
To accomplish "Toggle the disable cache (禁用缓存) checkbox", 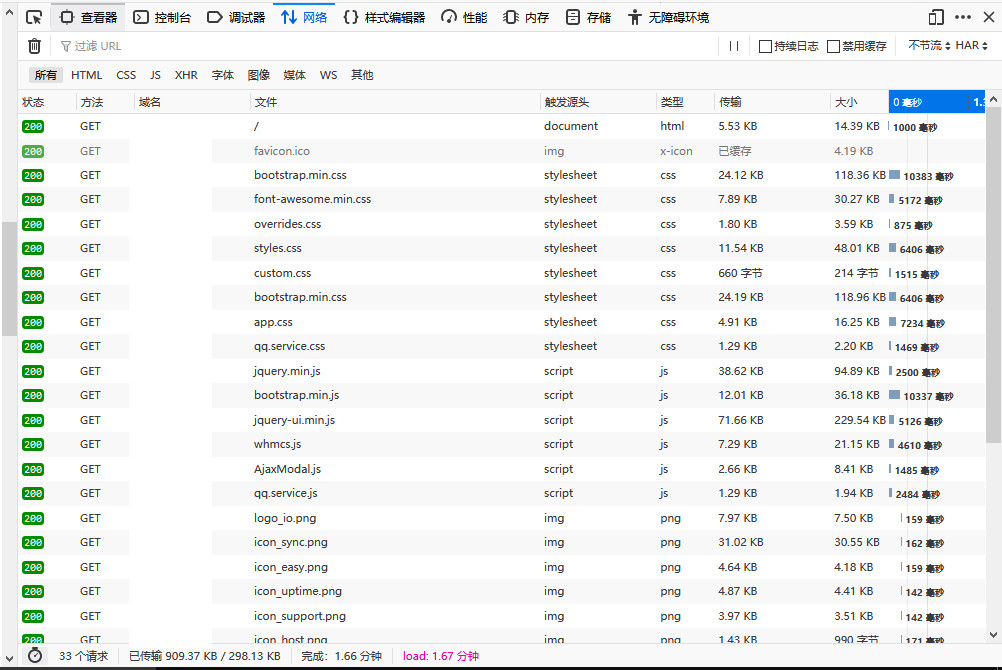I will tap(833, 46).
